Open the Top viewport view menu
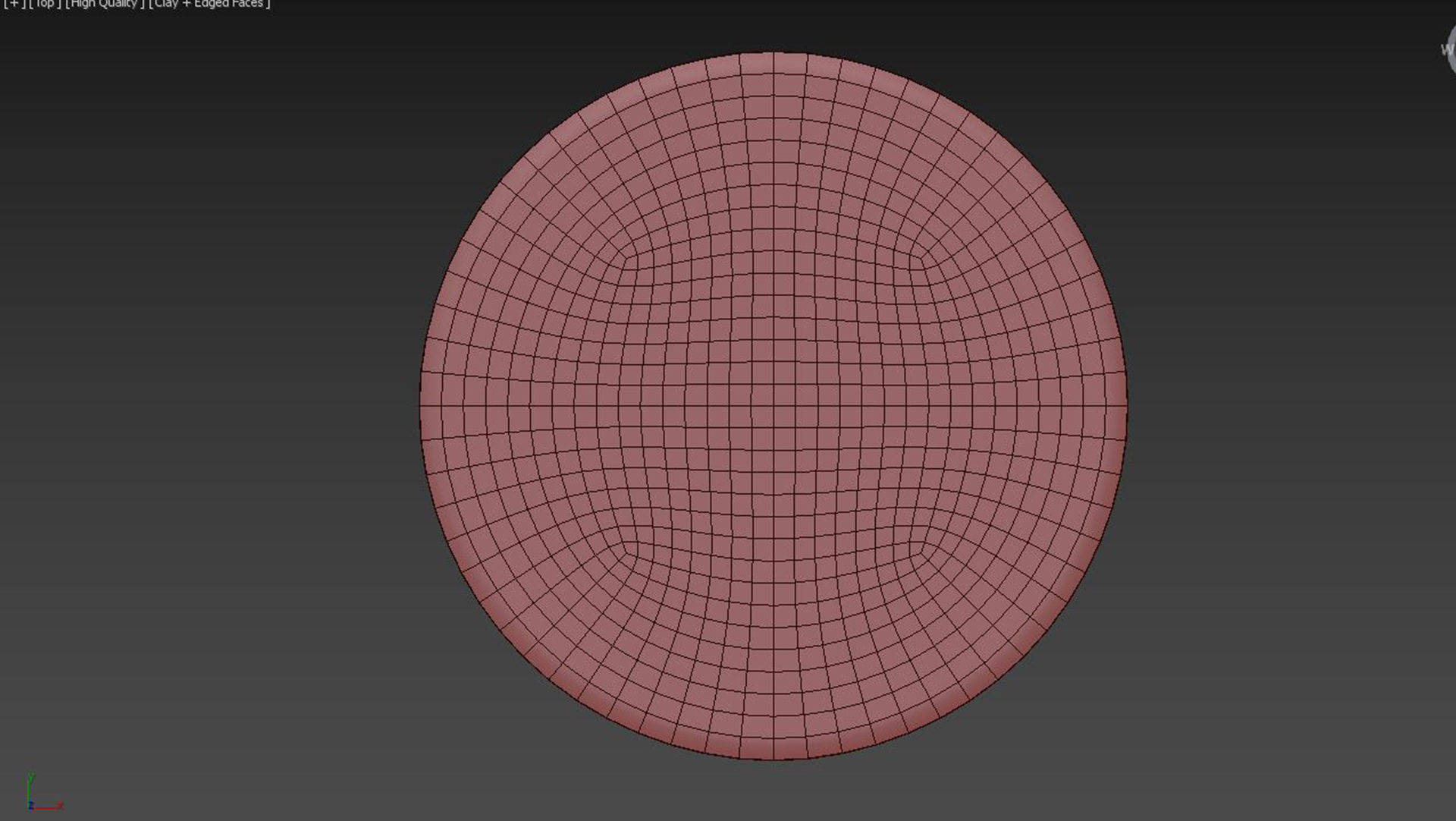1456x821 pixels. click(x=45, y=4)
